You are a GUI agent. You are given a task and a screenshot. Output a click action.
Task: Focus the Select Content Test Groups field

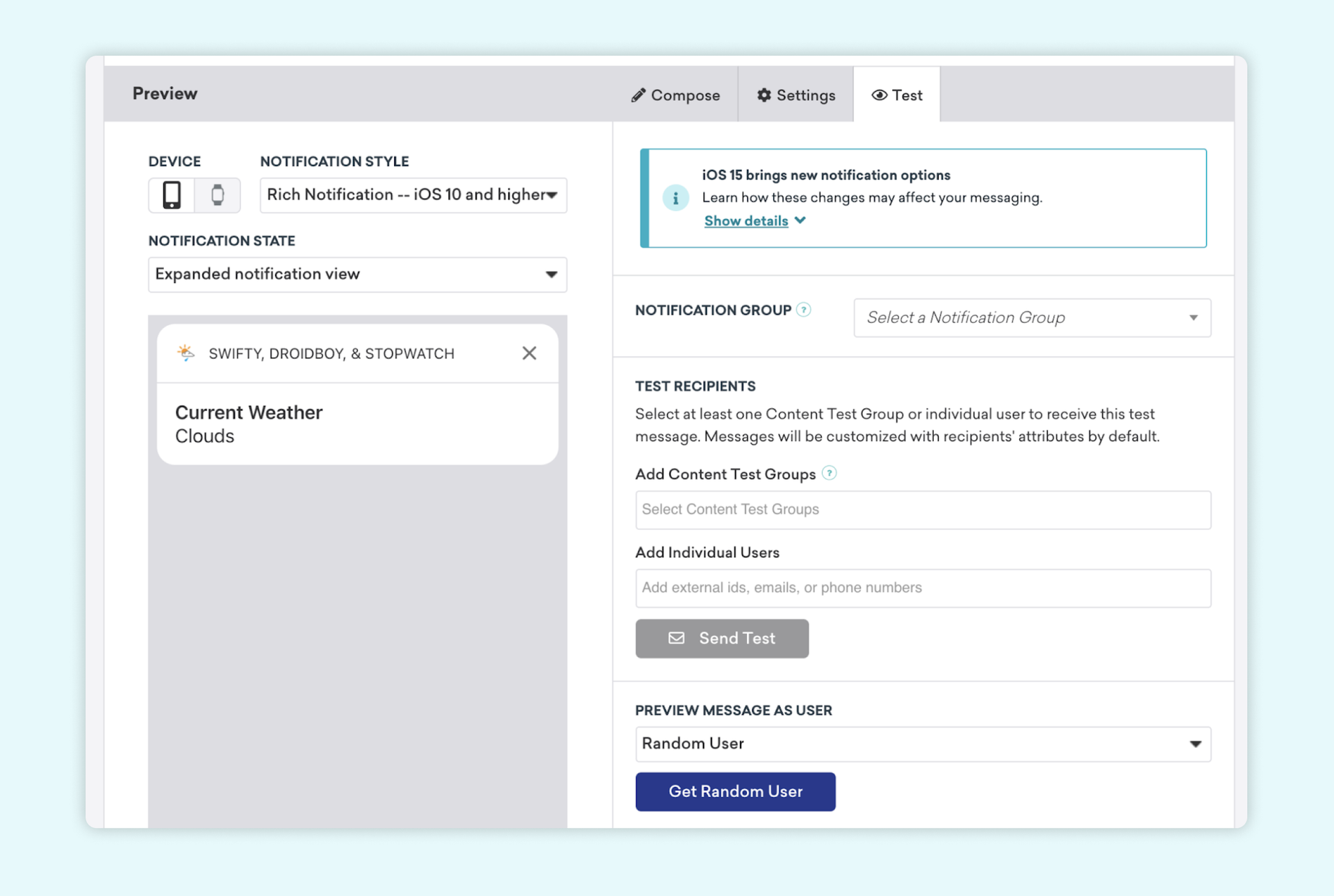click(923, 510)
